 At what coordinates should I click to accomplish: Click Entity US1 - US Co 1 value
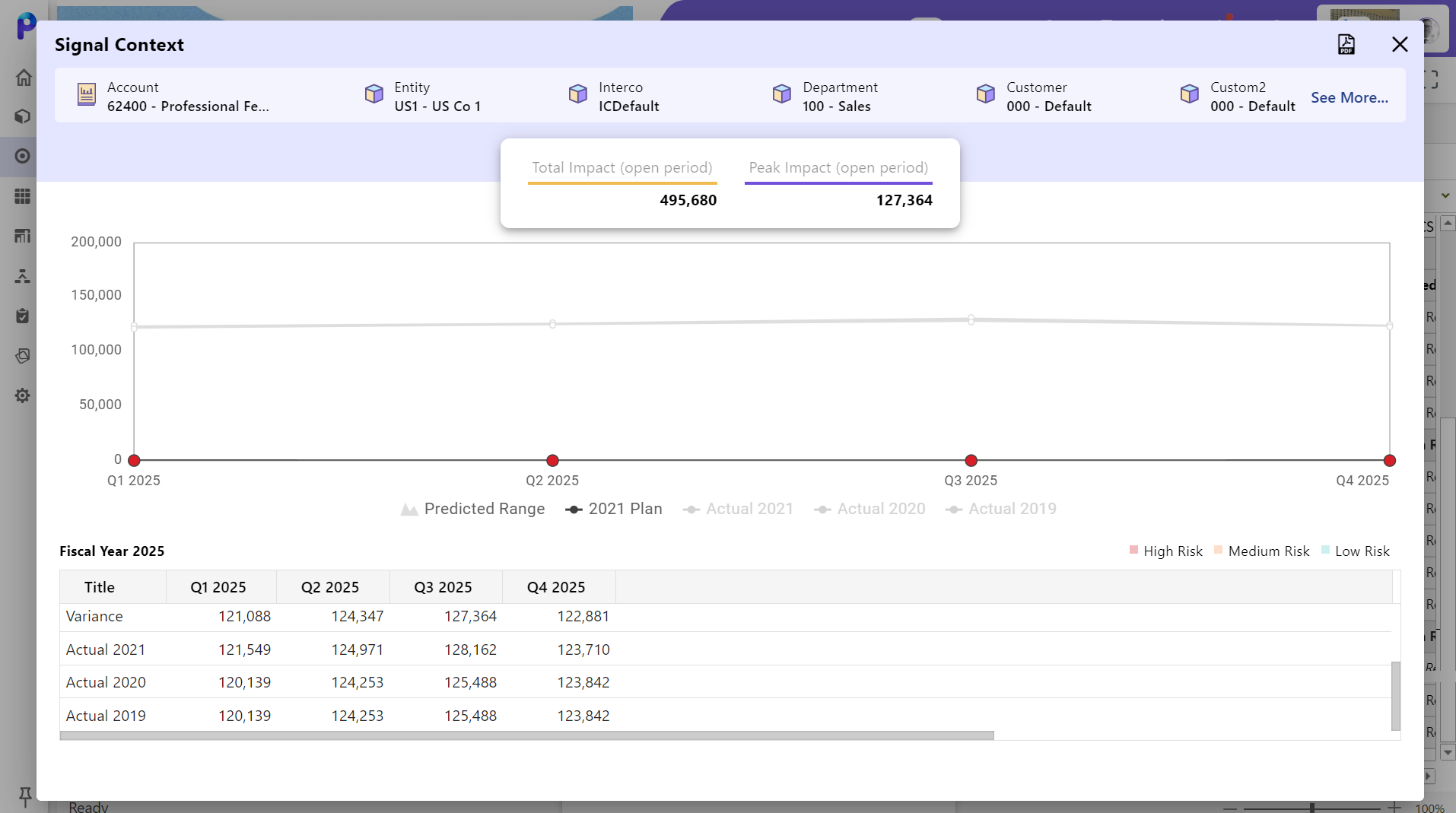pos(437,106)
